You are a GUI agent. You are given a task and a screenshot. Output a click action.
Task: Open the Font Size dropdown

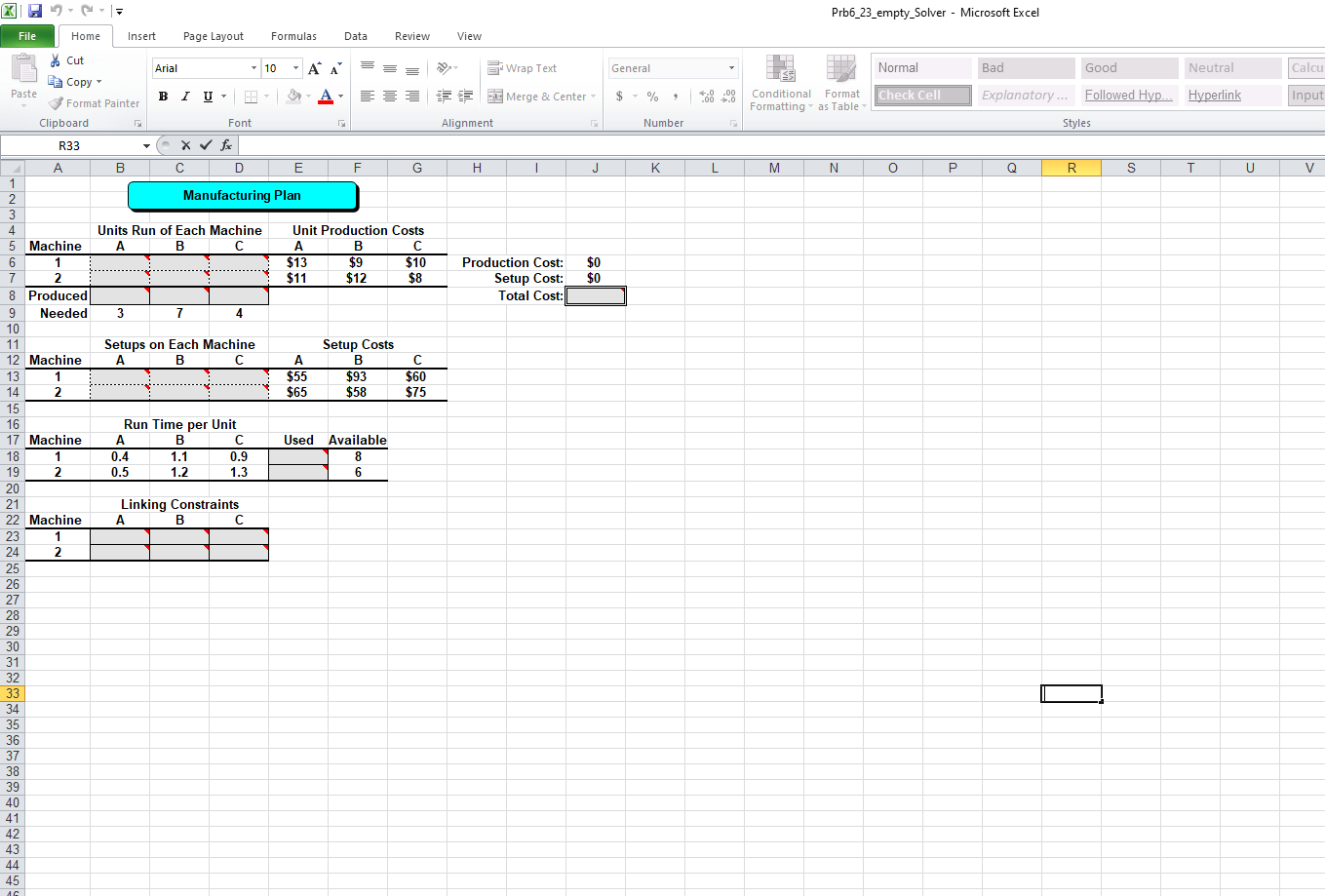point(294,67)
